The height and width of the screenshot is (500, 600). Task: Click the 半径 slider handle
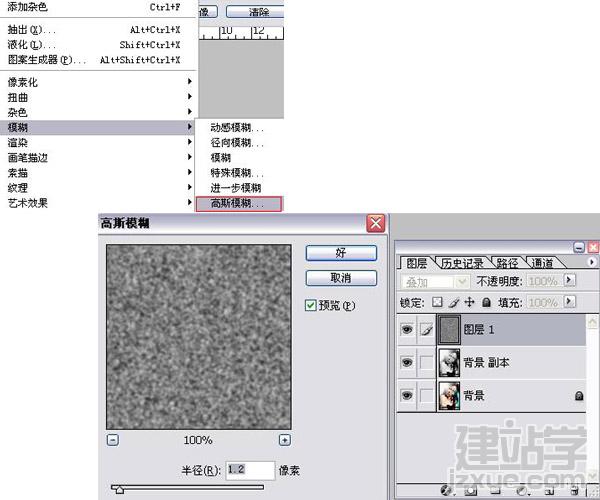(x=119, y=489)
